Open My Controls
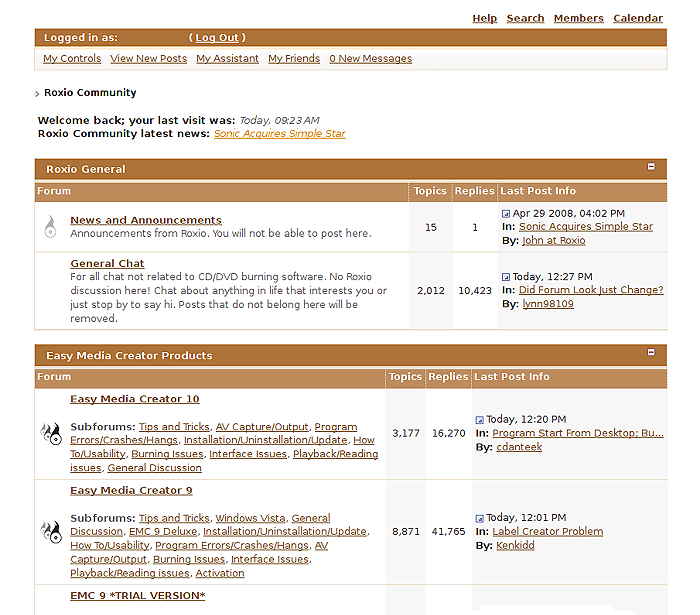The image size is (700, 615). coord(72,58)
